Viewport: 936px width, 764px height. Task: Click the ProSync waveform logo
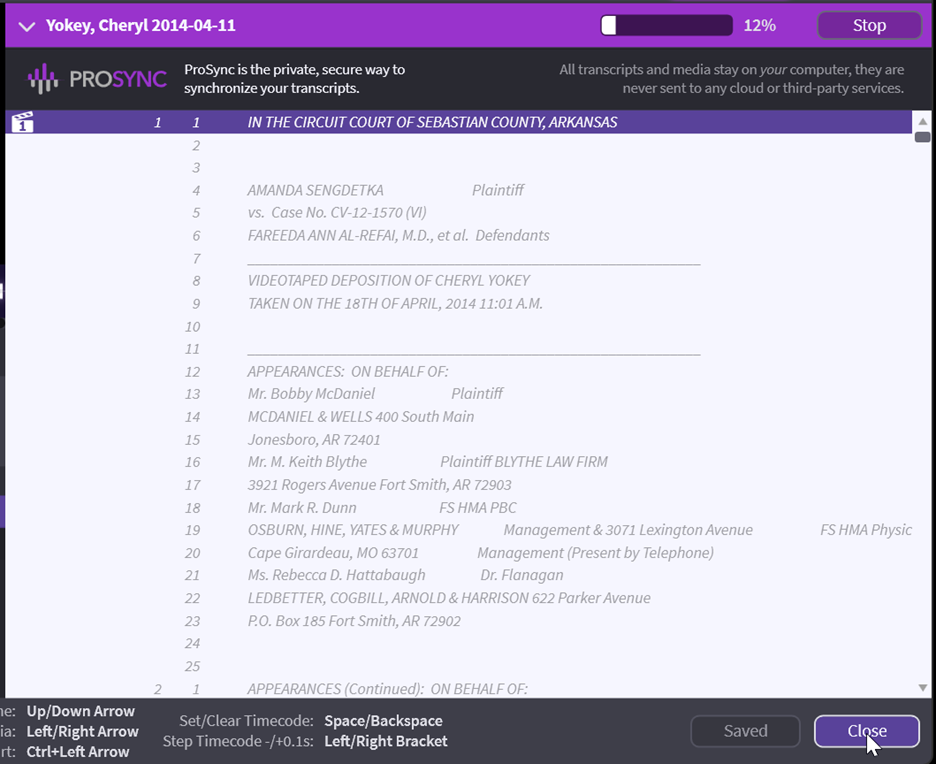pyautogui.click(x=43, y=79)
